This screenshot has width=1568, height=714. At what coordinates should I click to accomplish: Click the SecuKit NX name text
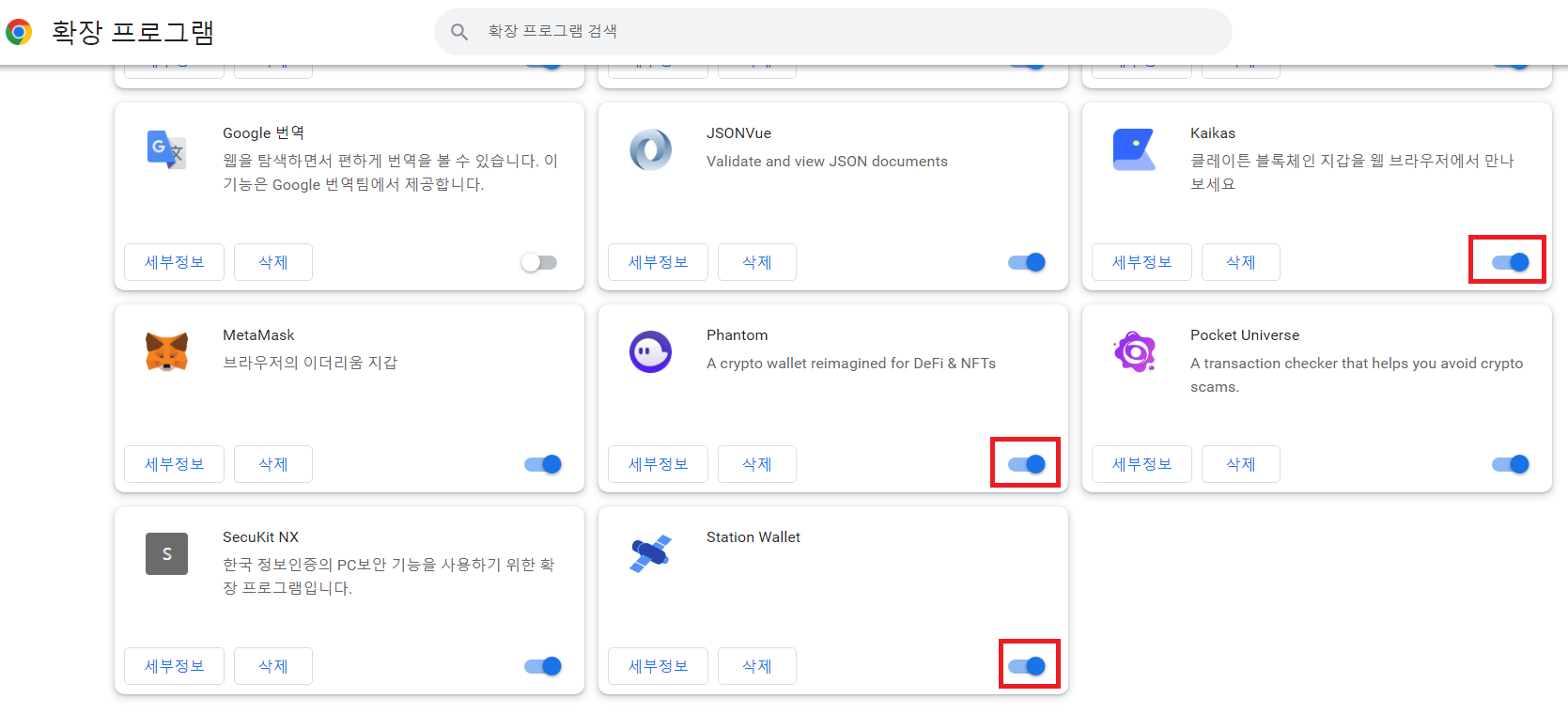[x=260, y=537]
